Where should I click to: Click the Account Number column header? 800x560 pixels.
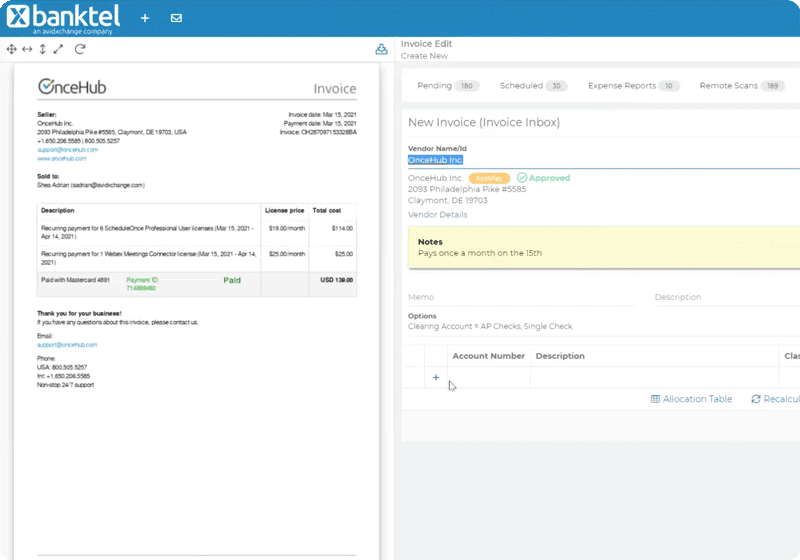point(488,356)
